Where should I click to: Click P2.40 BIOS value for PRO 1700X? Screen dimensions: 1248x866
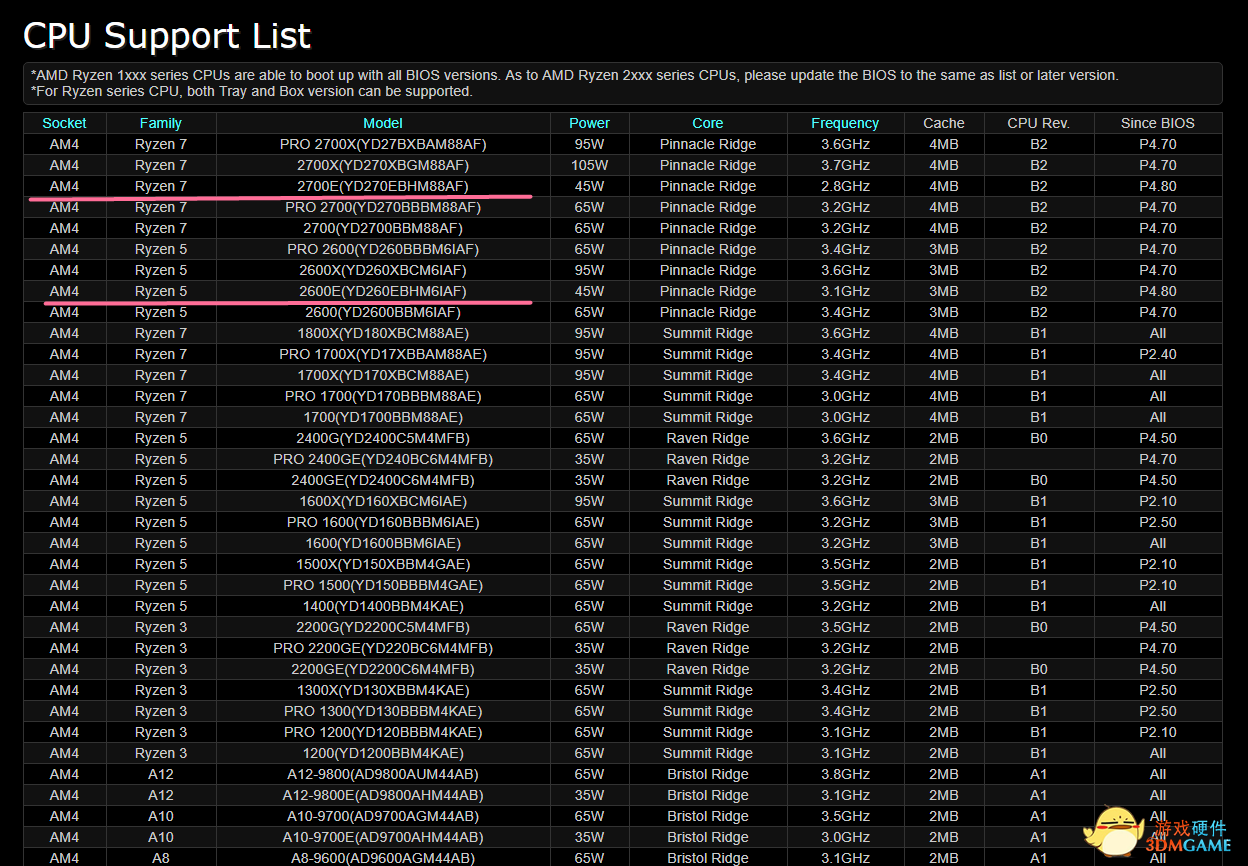tap(1157, 354)
